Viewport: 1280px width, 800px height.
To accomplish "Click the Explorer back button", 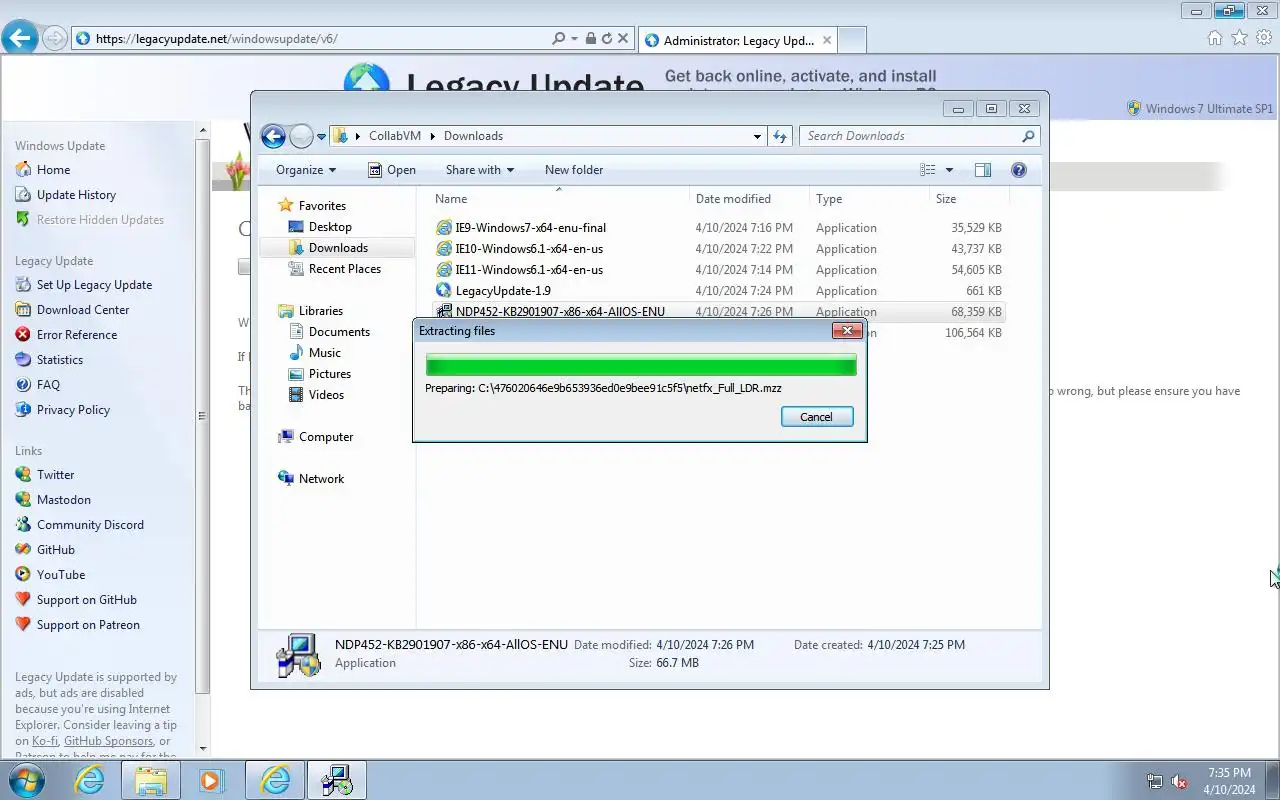I will tap(273, 136).
